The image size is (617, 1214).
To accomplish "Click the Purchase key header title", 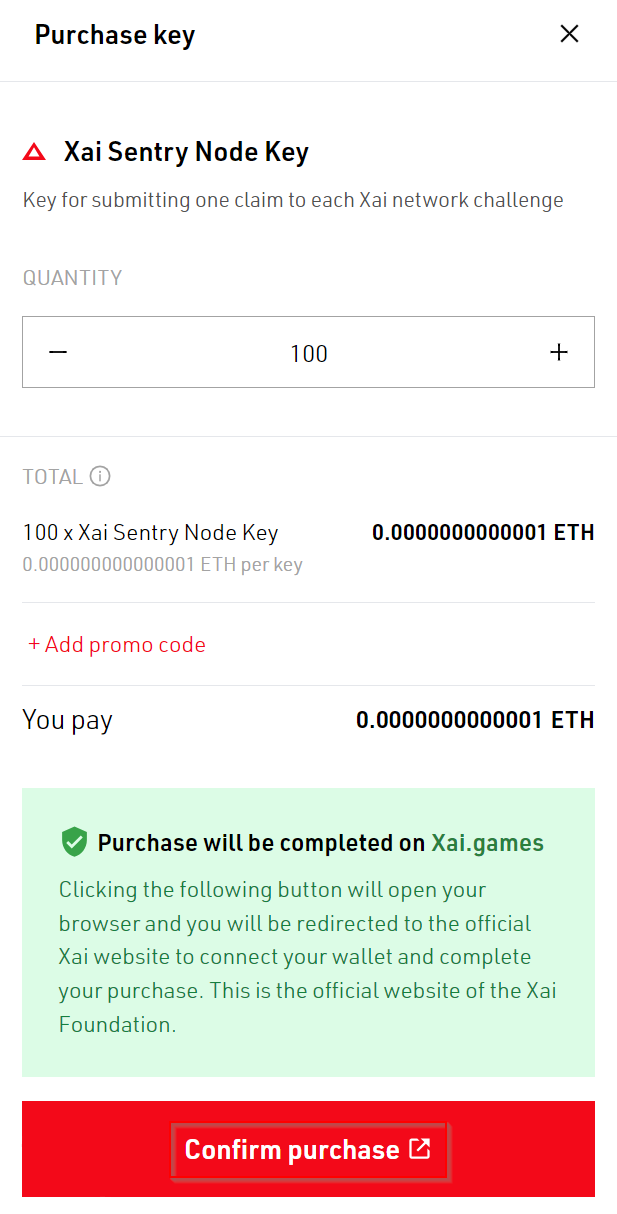I will [115, 35].
